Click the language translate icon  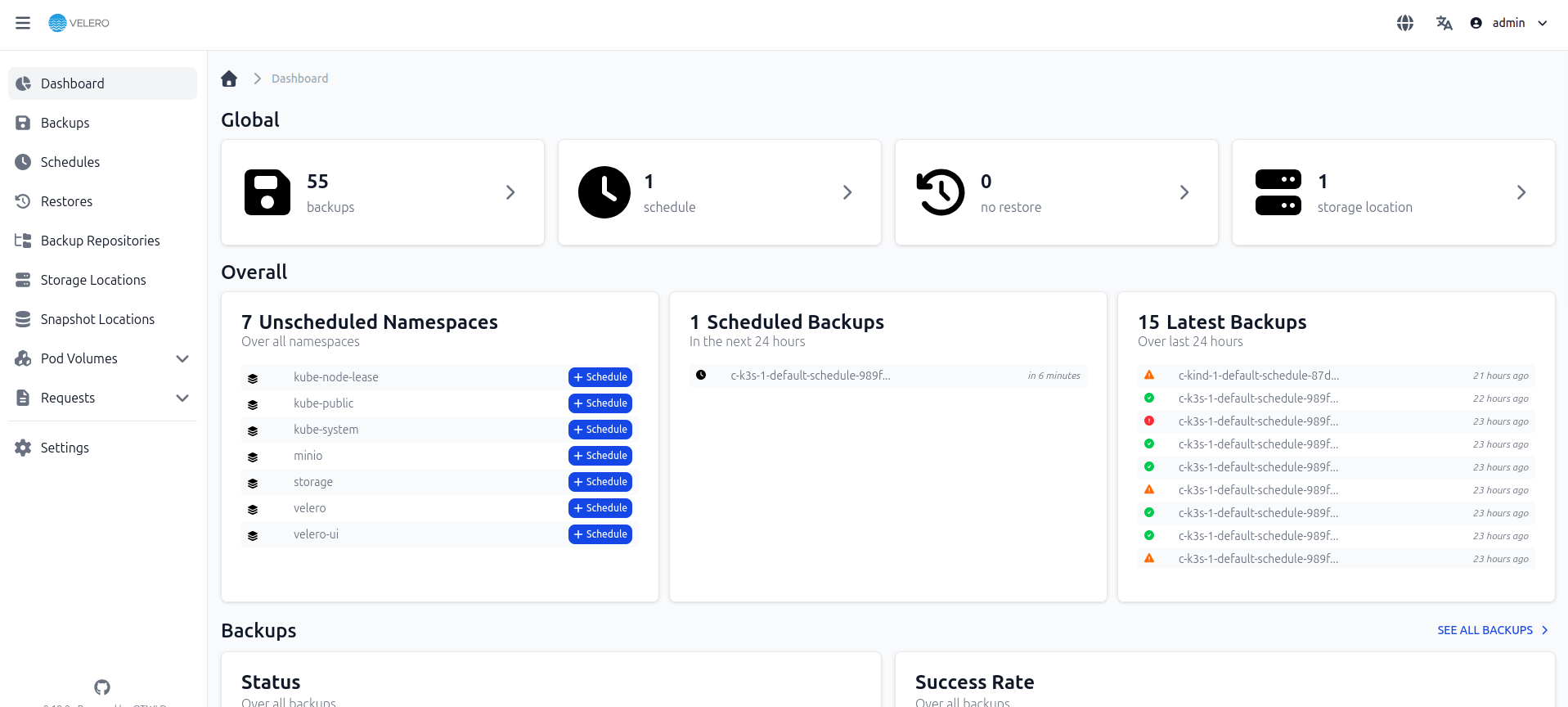click(x=1444, y=23)
